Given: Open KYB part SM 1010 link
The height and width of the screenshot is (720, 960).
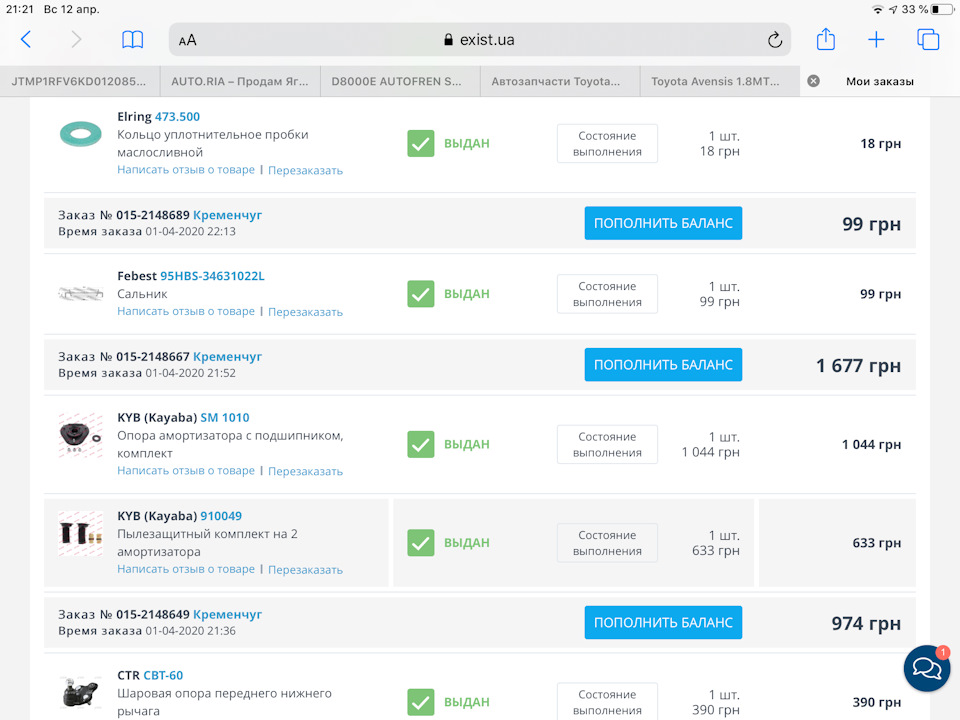Looking at the screenshot, I should pyautogui.click(x=225, y=418).
